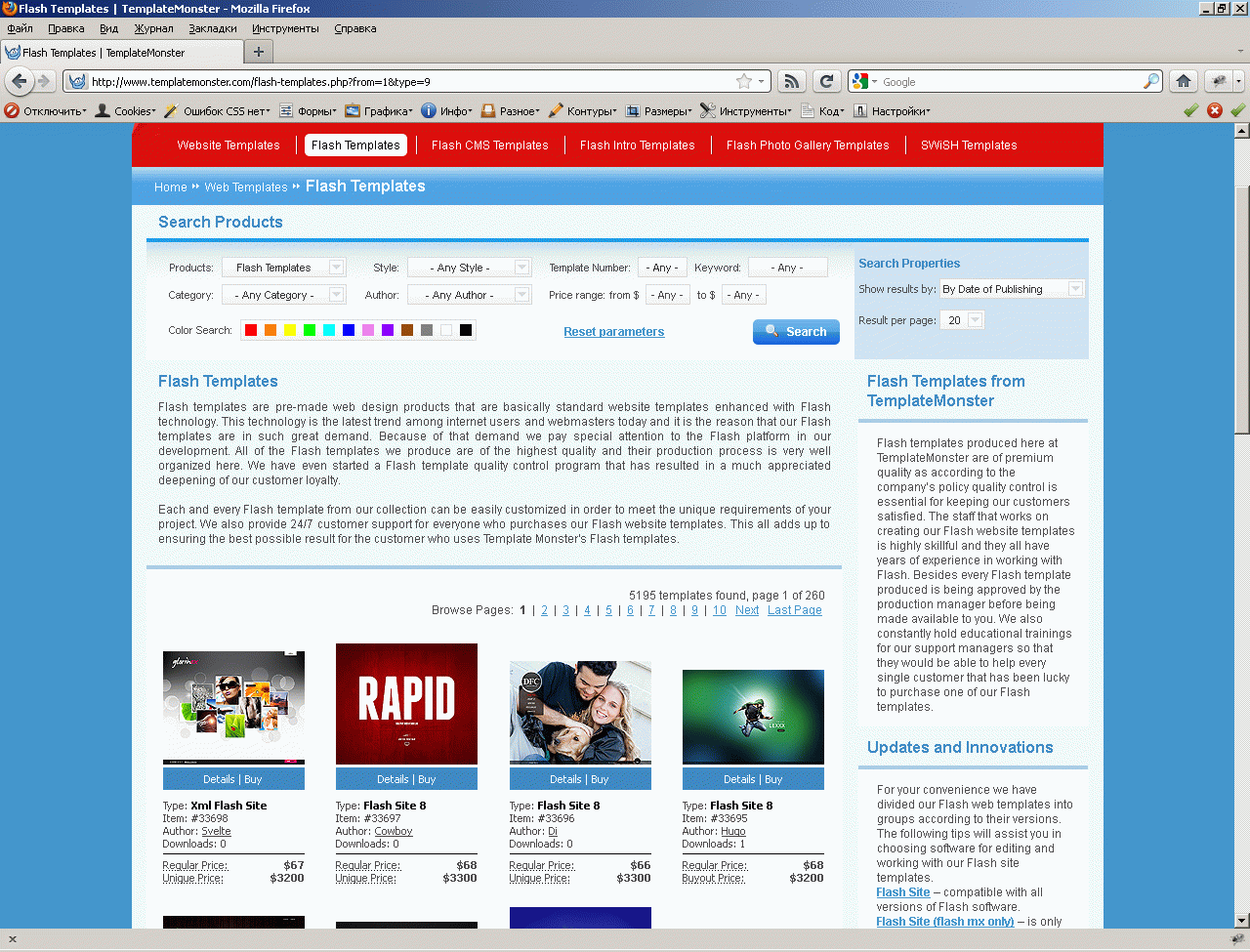This screenshot has height=952, width=1250.
Task: Open the Настройки developer toolbar menu
Action: click(893, 111)
